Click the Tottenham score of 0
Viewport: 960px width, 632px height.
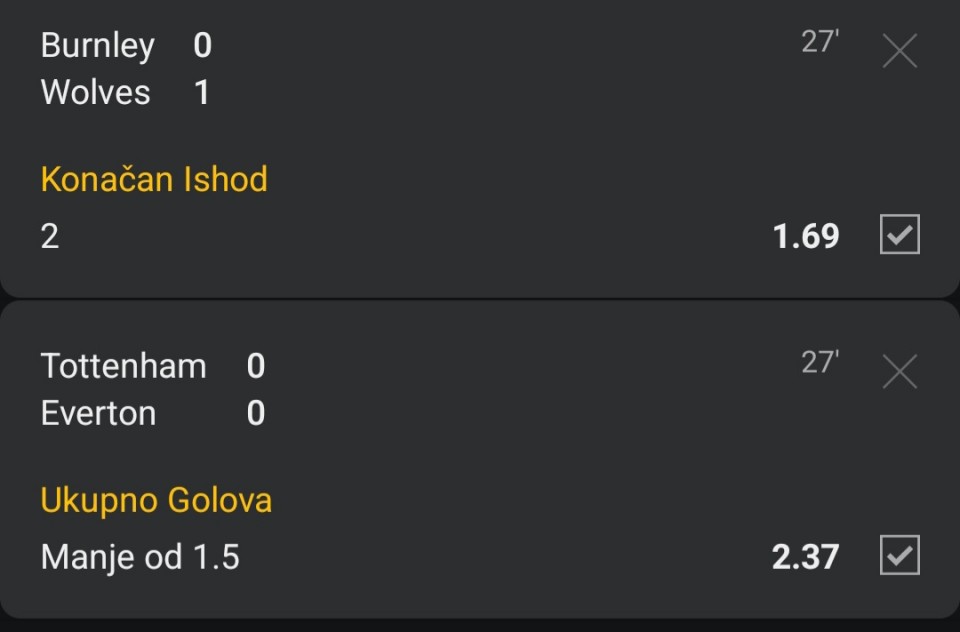pyautogui.click(x=256, y=366)
